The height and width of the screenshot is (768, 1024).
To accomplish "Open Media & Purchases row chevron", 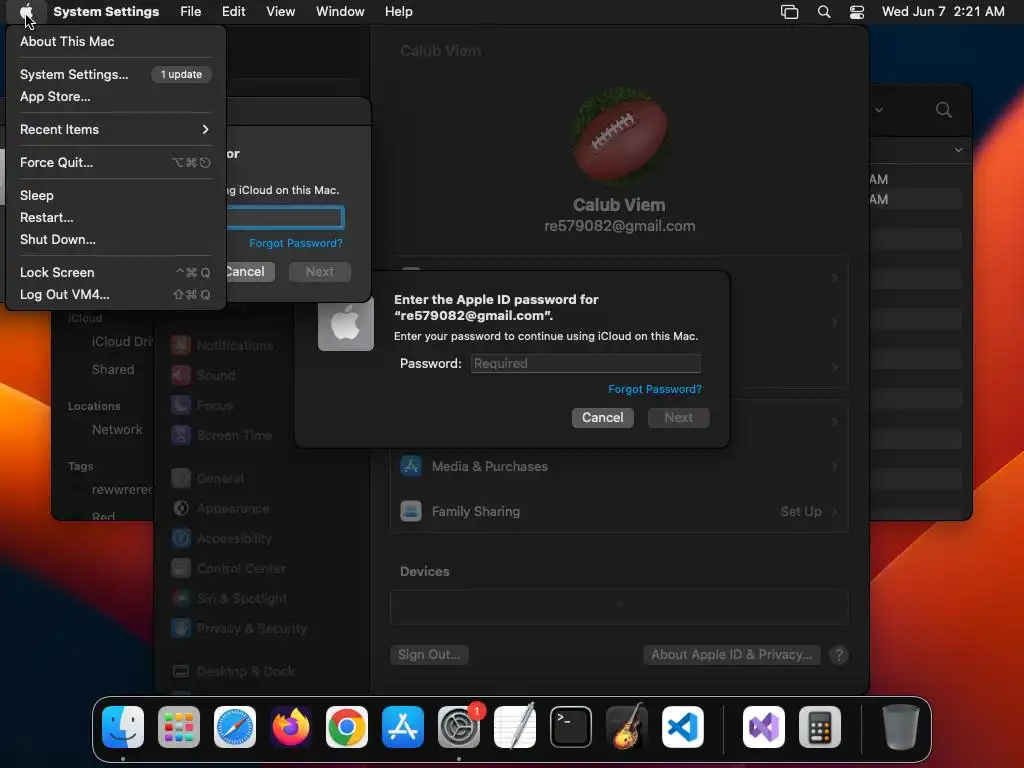I will tap(835, 466).
